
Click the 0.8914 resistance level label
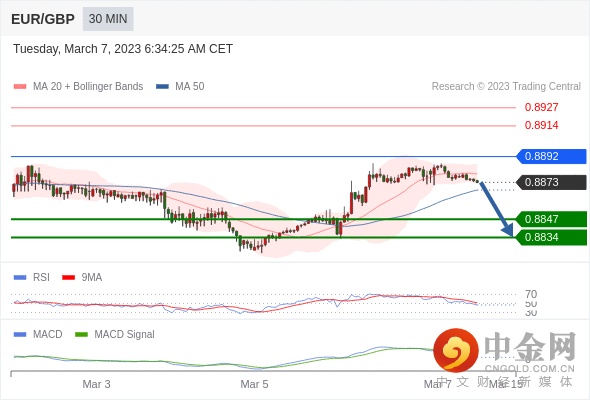point(541,125)
